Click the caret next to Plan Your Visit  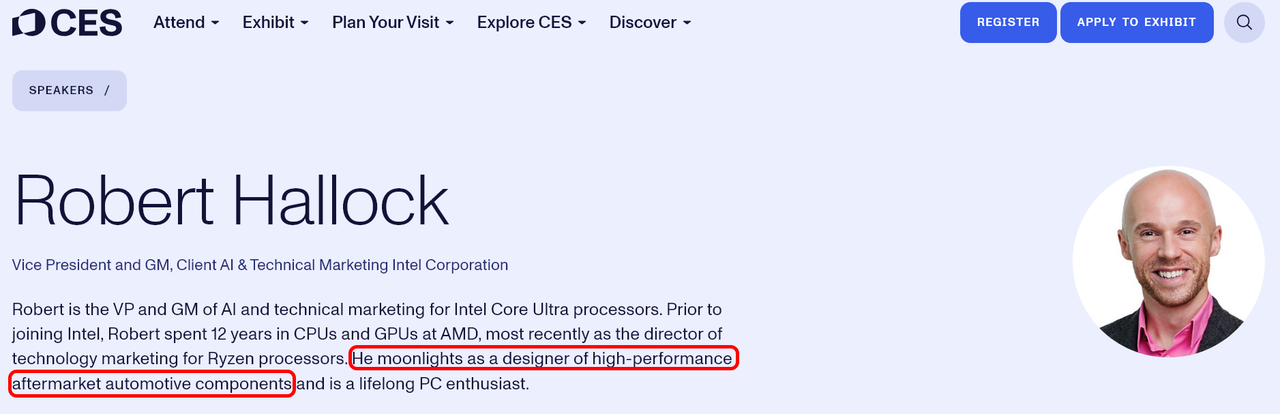click(x=449, y=23)
